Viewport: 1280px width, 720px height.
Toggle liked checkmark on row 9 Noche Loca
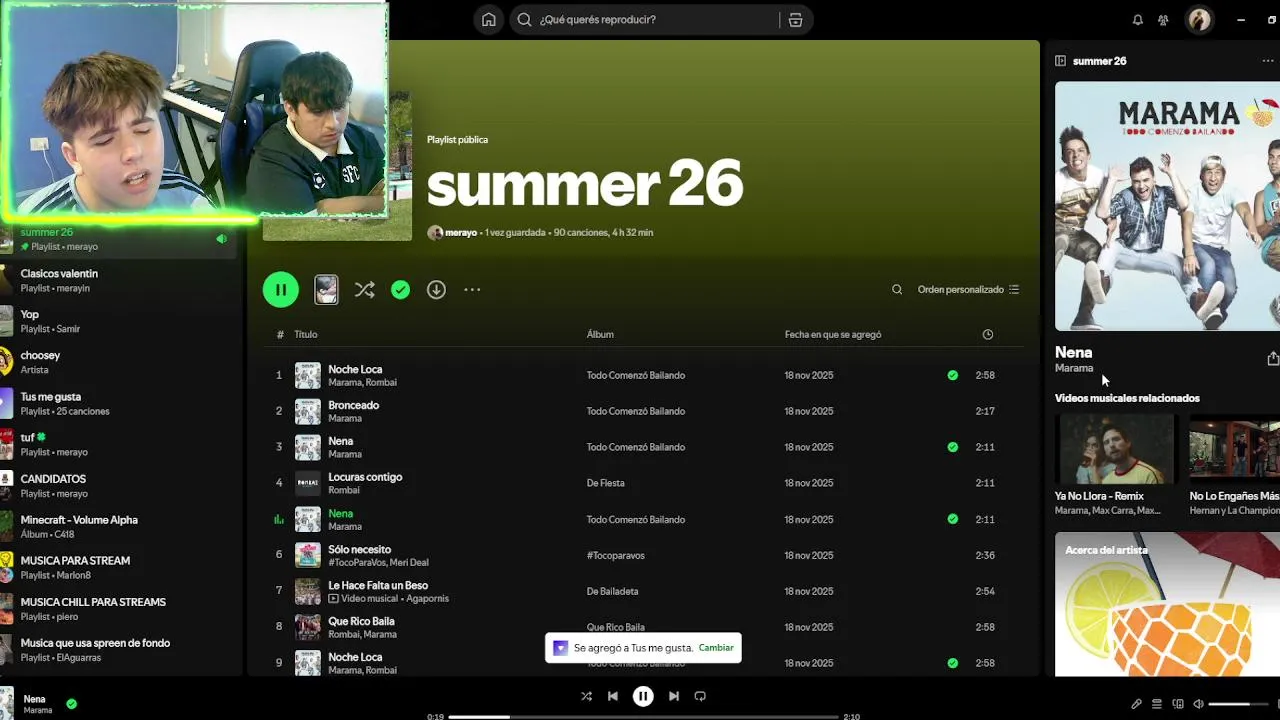(952, 663)
